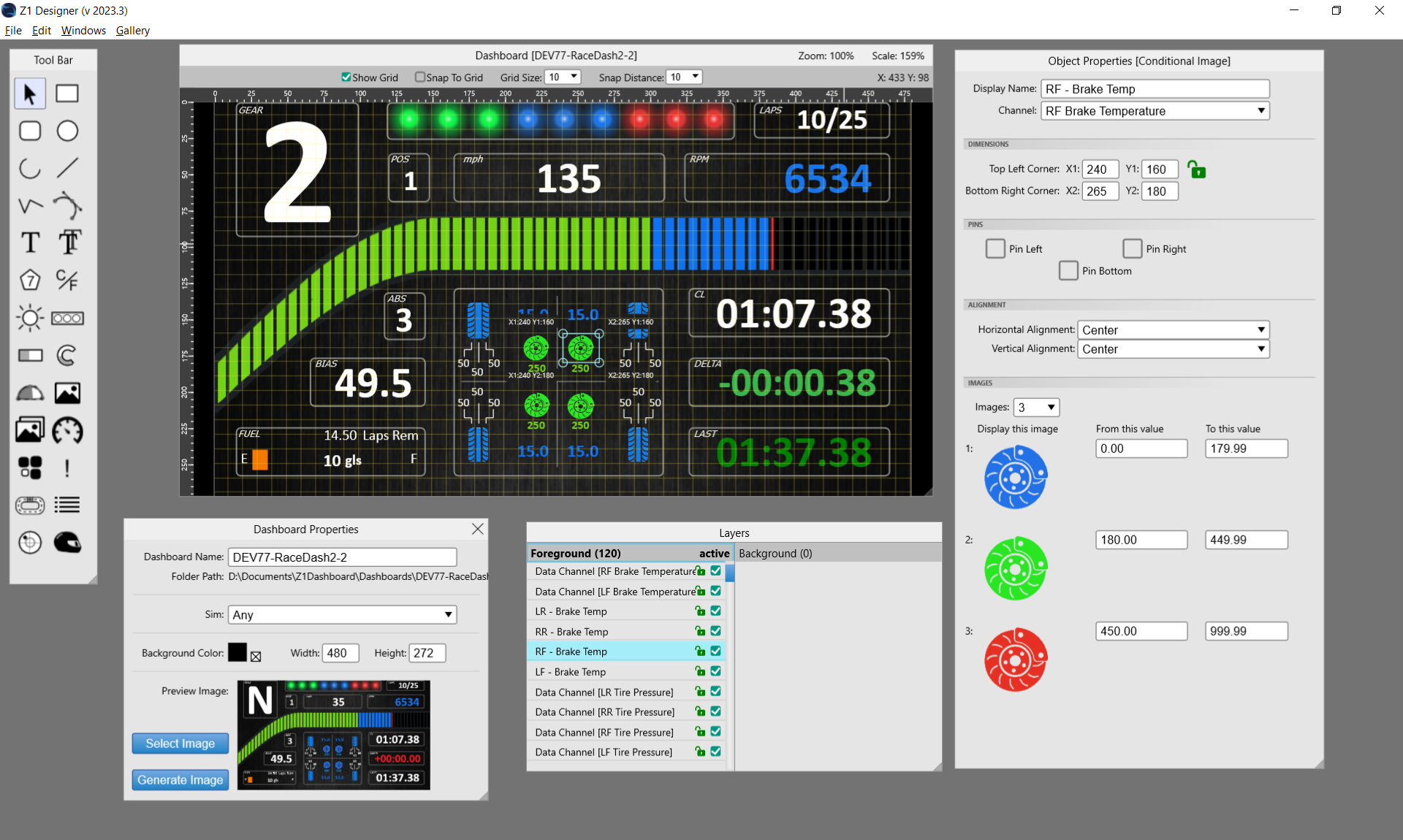
Task: Select the Gauge tool in toolbar
Action: pos(67,429)
